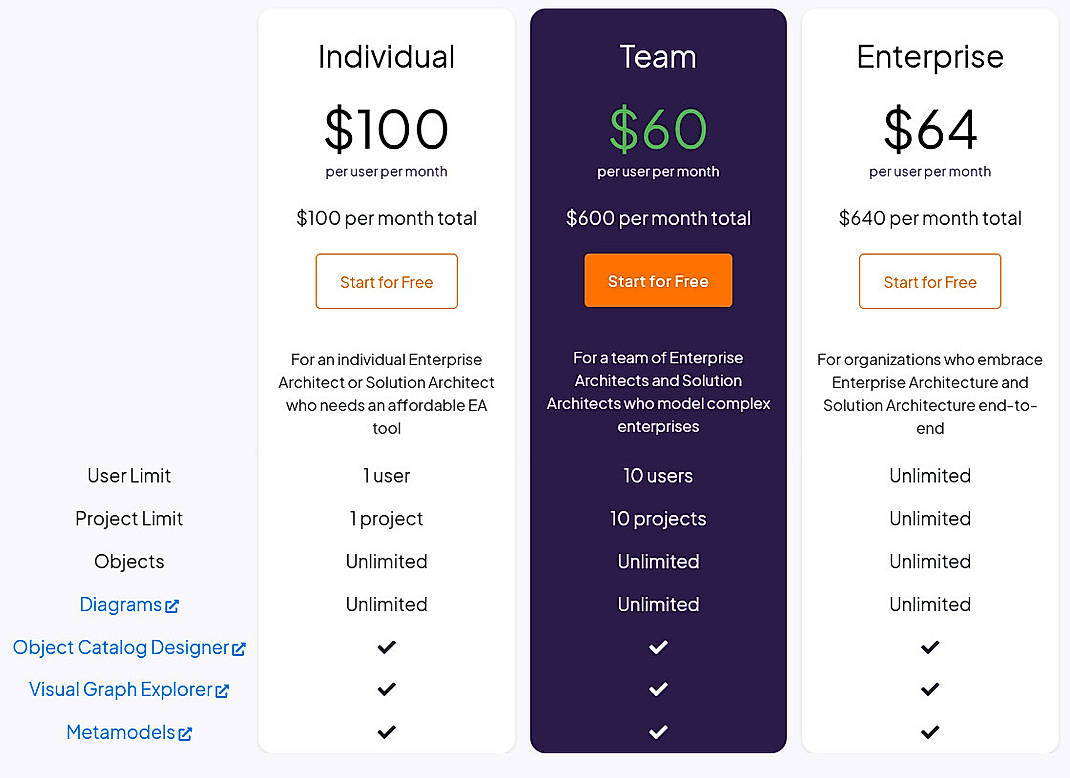Click the external link icon next to Object Catalog Designer
Viewport: 1070px width, 778px height.
click(239, 648)
